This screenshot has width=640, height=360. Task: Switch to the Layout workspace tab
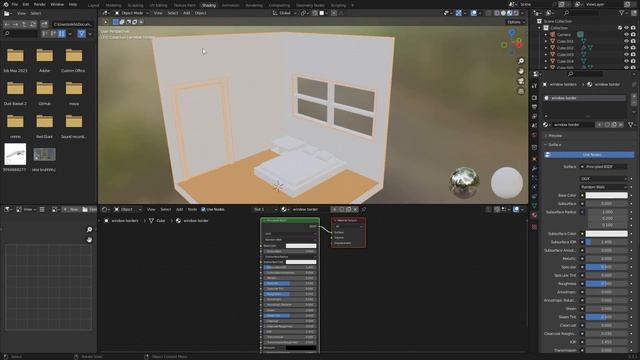point(93,5)
